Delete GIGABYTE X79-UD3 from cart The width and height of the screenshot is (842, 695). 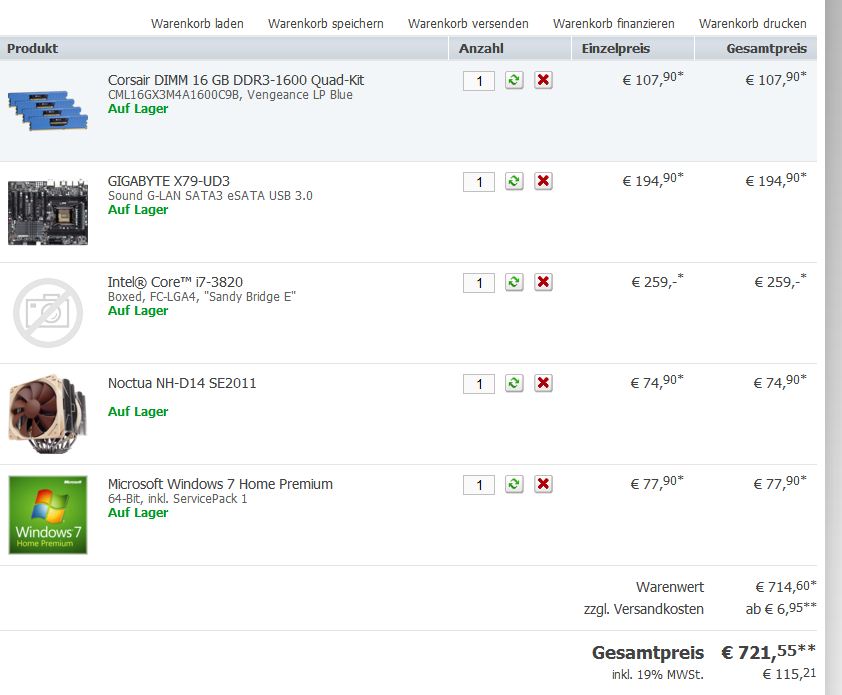coord(543,181)
